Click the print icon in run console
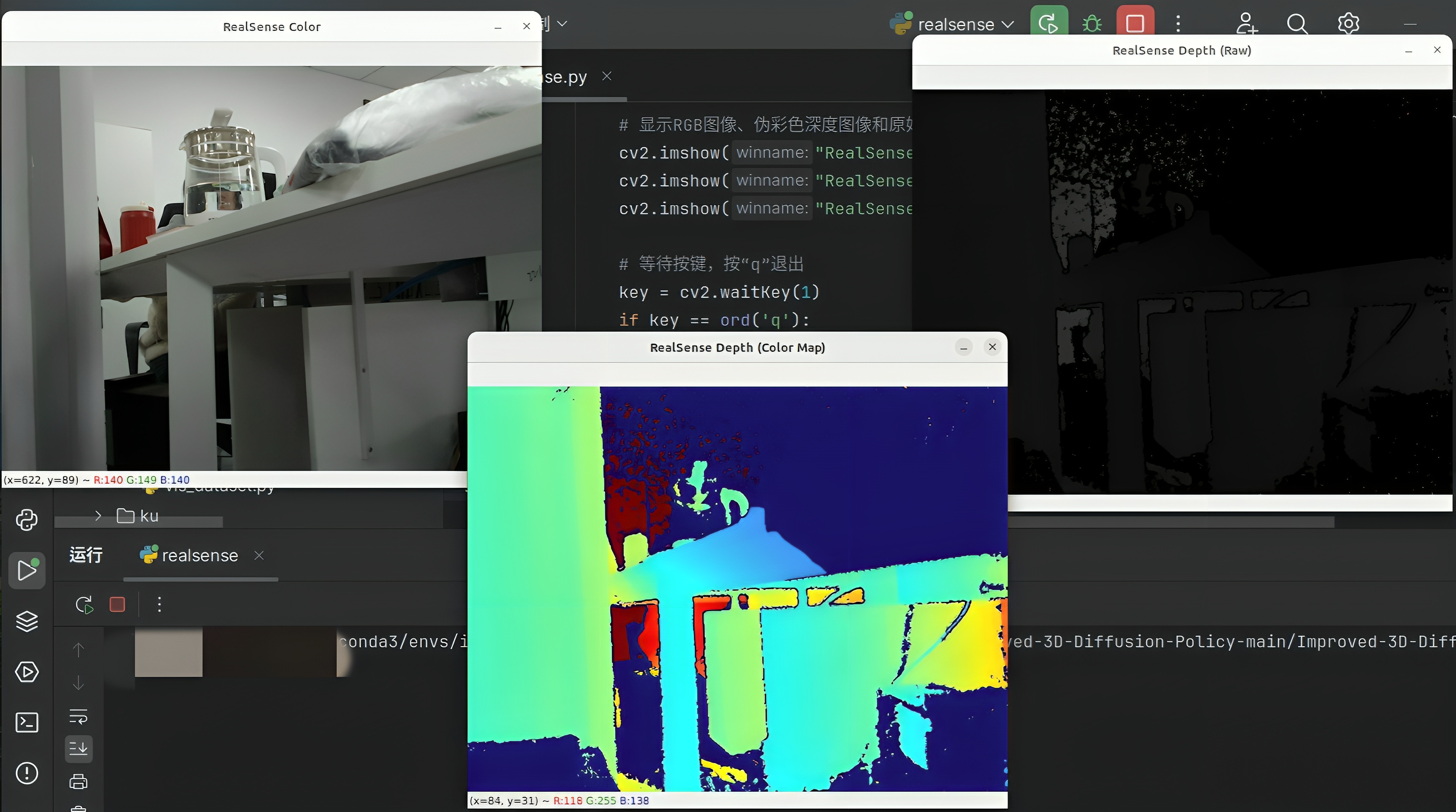Viewport: 1456px width, 812px height. tap(78, 782)
